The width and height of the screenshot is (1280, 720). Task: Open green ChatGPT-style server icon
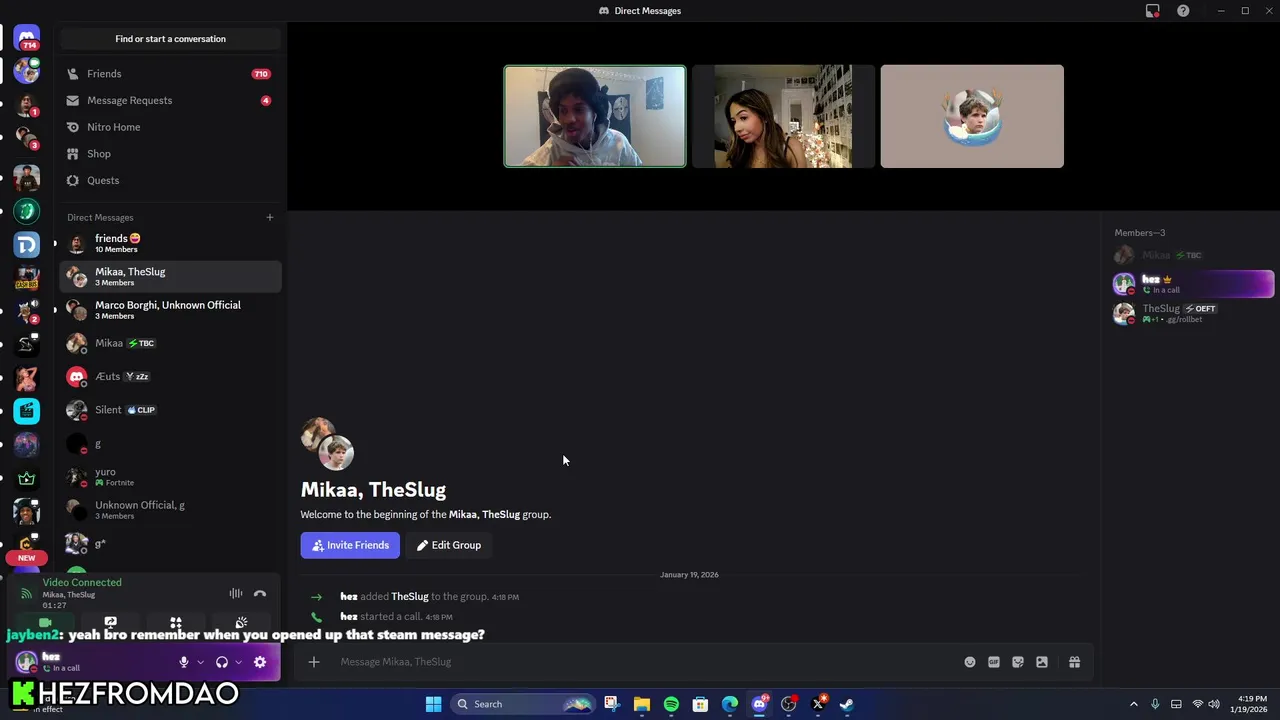pos(27,211)
